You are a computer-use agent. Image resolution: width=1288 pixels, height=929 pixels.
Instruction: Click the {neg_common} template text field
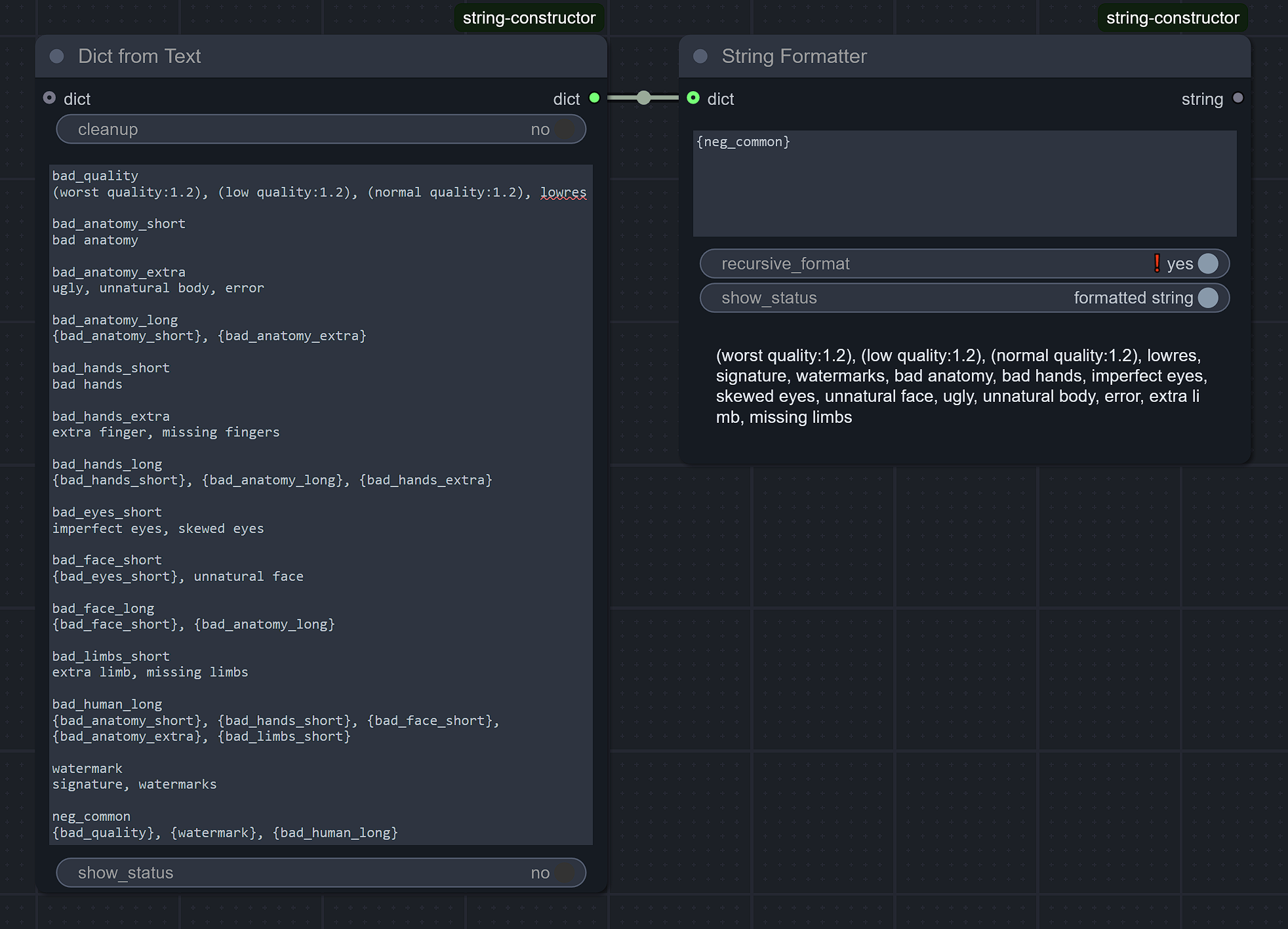[965, 184]
